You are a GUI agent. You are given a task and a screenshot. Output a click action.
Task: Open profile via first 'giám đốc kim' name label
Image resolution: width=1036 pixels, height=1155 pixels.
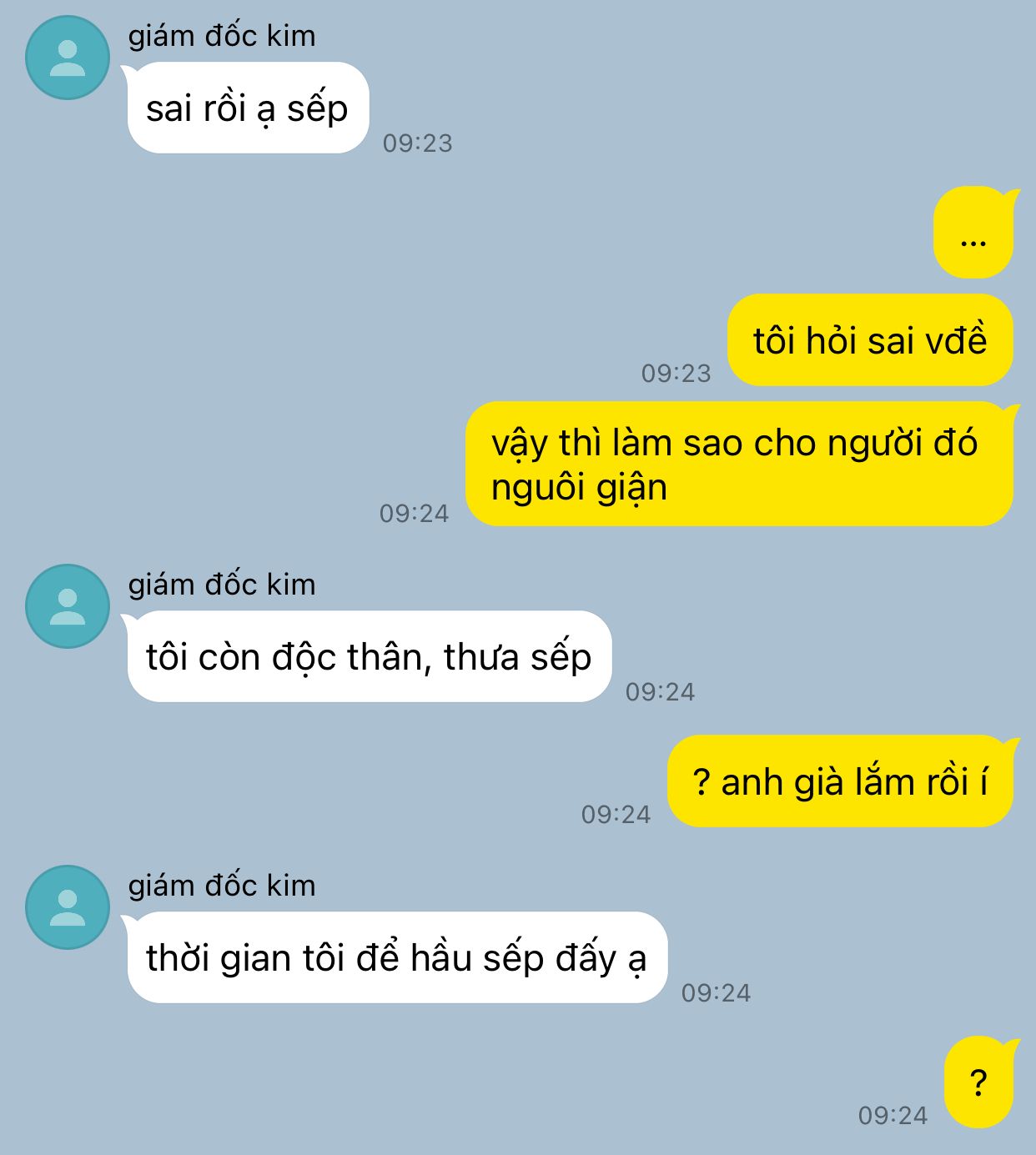(222, 36)
